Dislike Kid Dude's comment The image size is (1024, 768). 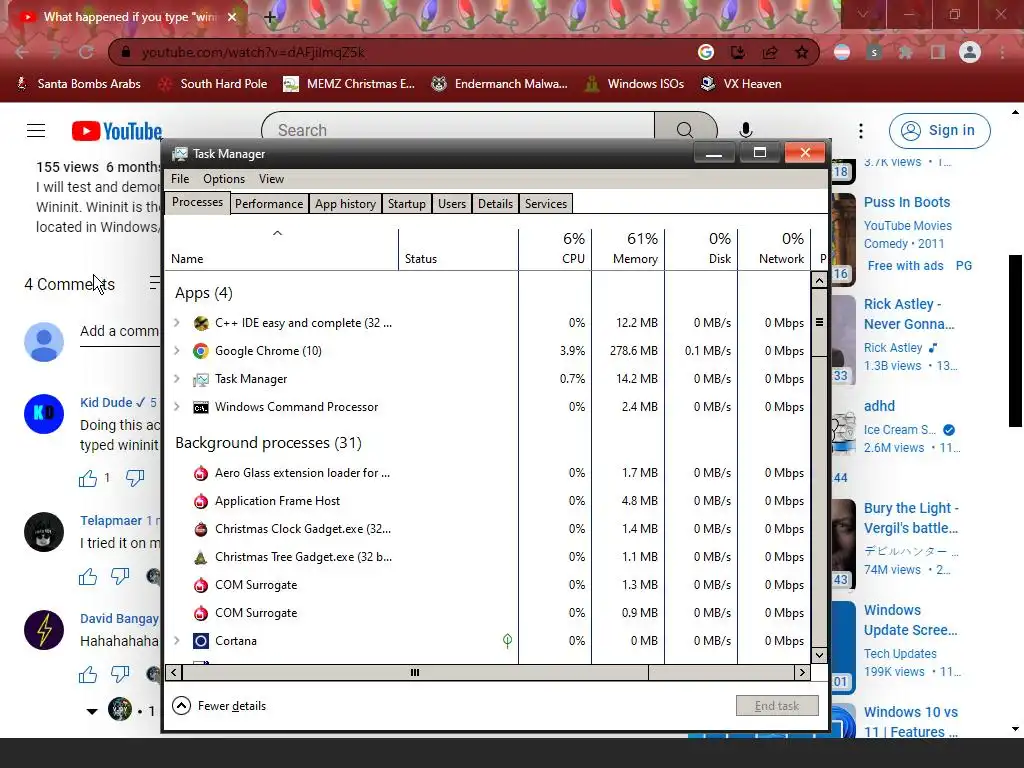135,478
